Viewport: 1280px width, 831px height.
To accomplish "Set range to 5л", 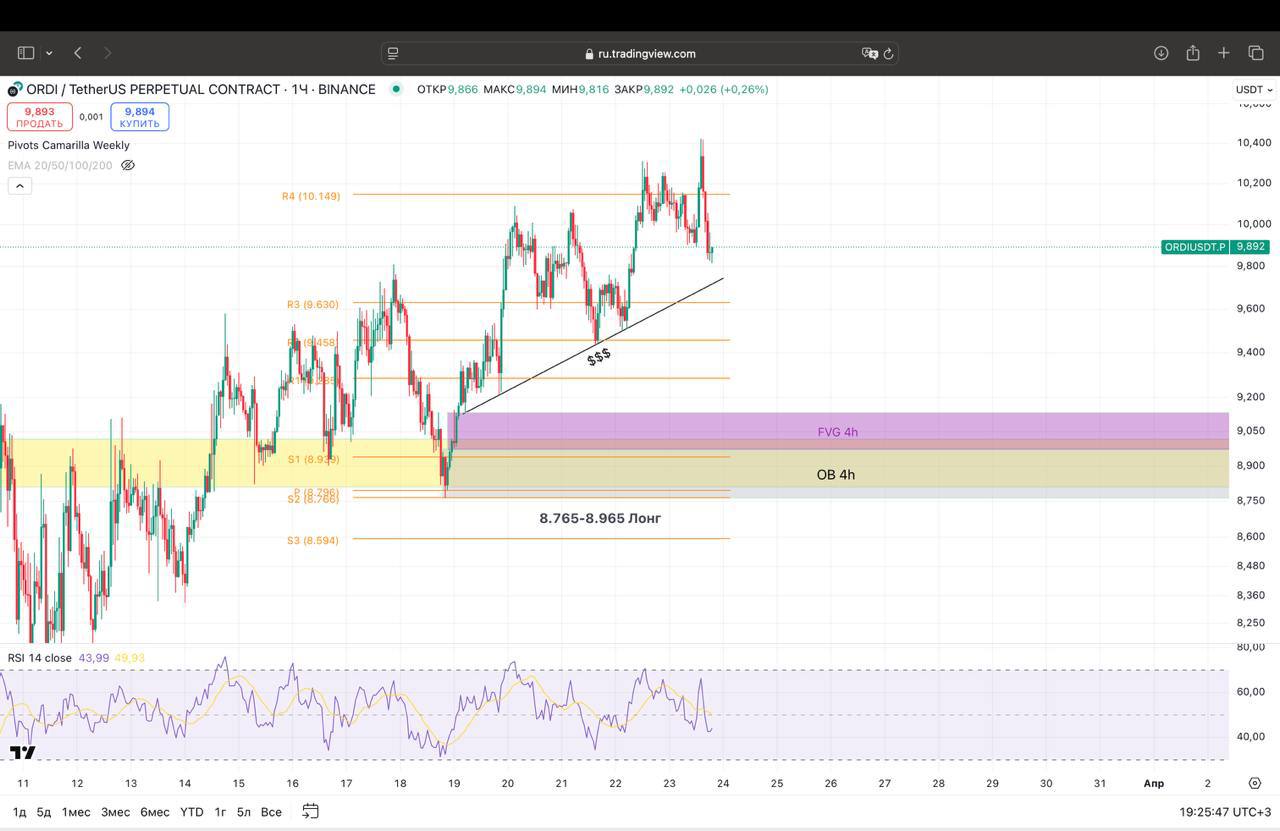I will tap(244, 812).
